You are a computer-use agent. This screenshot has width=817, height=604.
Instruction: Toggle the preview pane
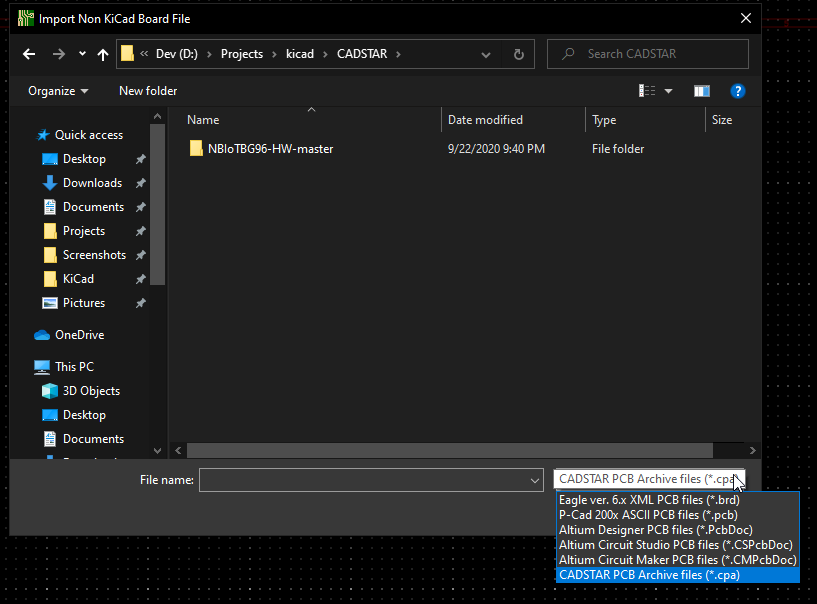click(702, 91)
